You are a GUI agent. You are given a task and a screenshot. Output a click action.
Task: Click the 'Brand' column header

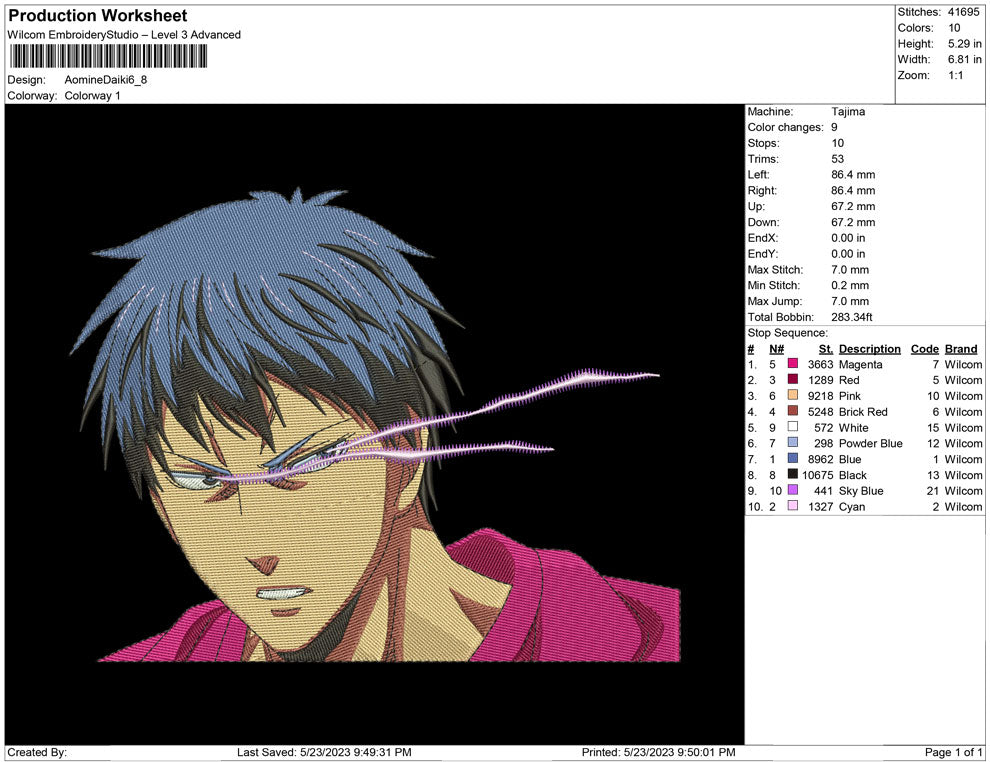point(961,349)
